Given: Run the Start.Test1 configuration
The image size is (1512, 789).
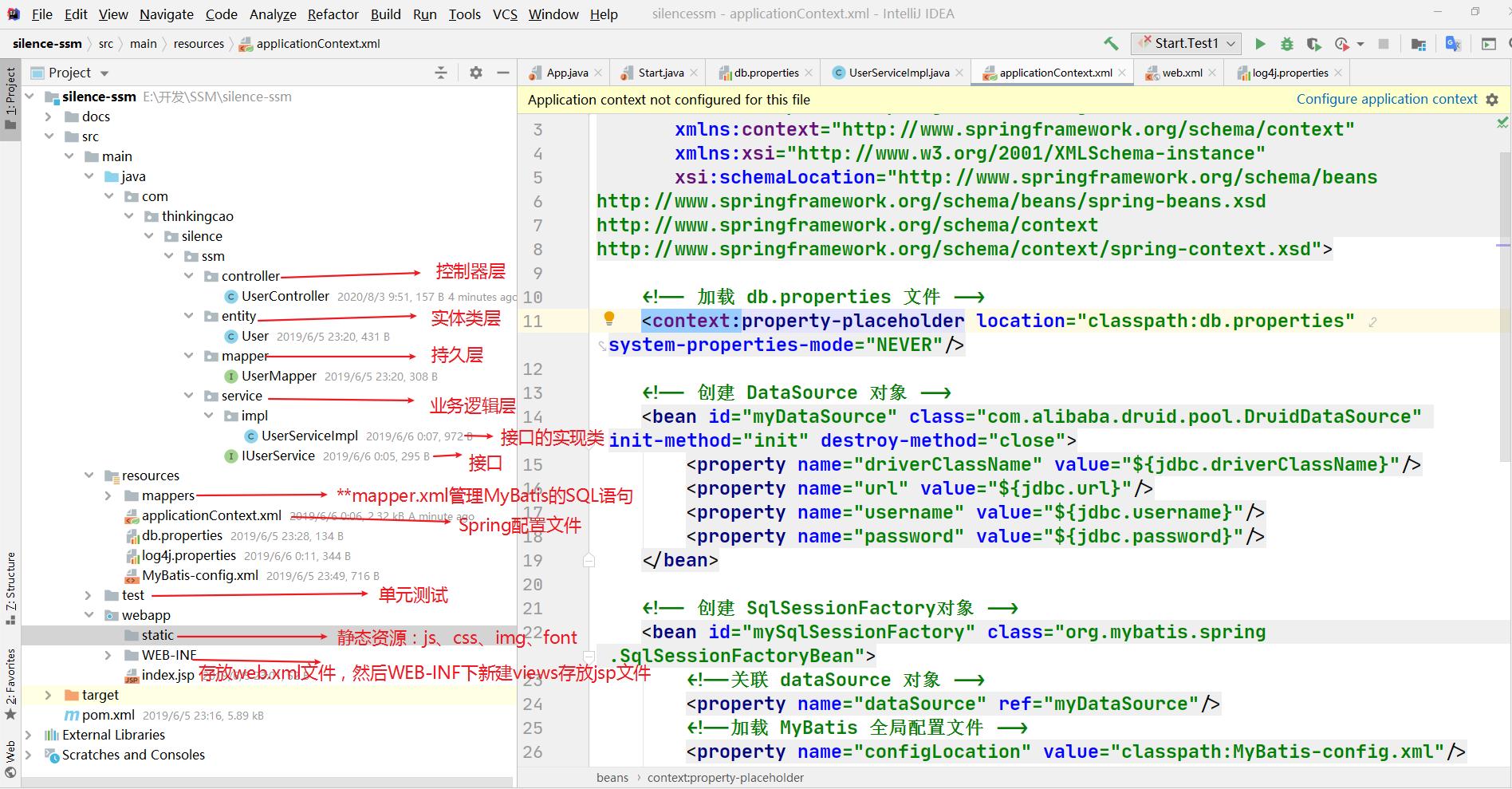Looking at the screenshot, I should click(x=1261, y=43).
